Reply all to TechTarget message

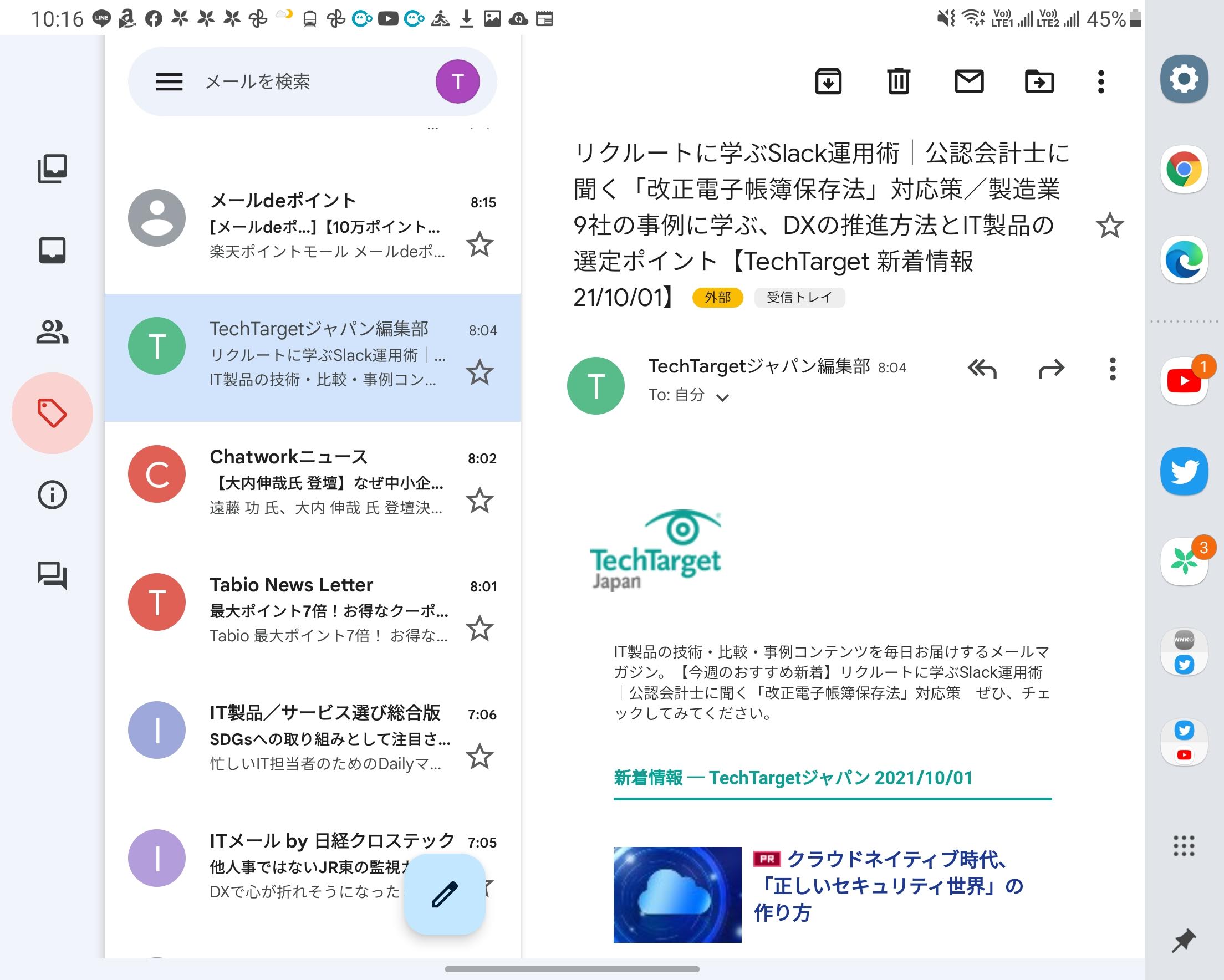pos(982,369)
